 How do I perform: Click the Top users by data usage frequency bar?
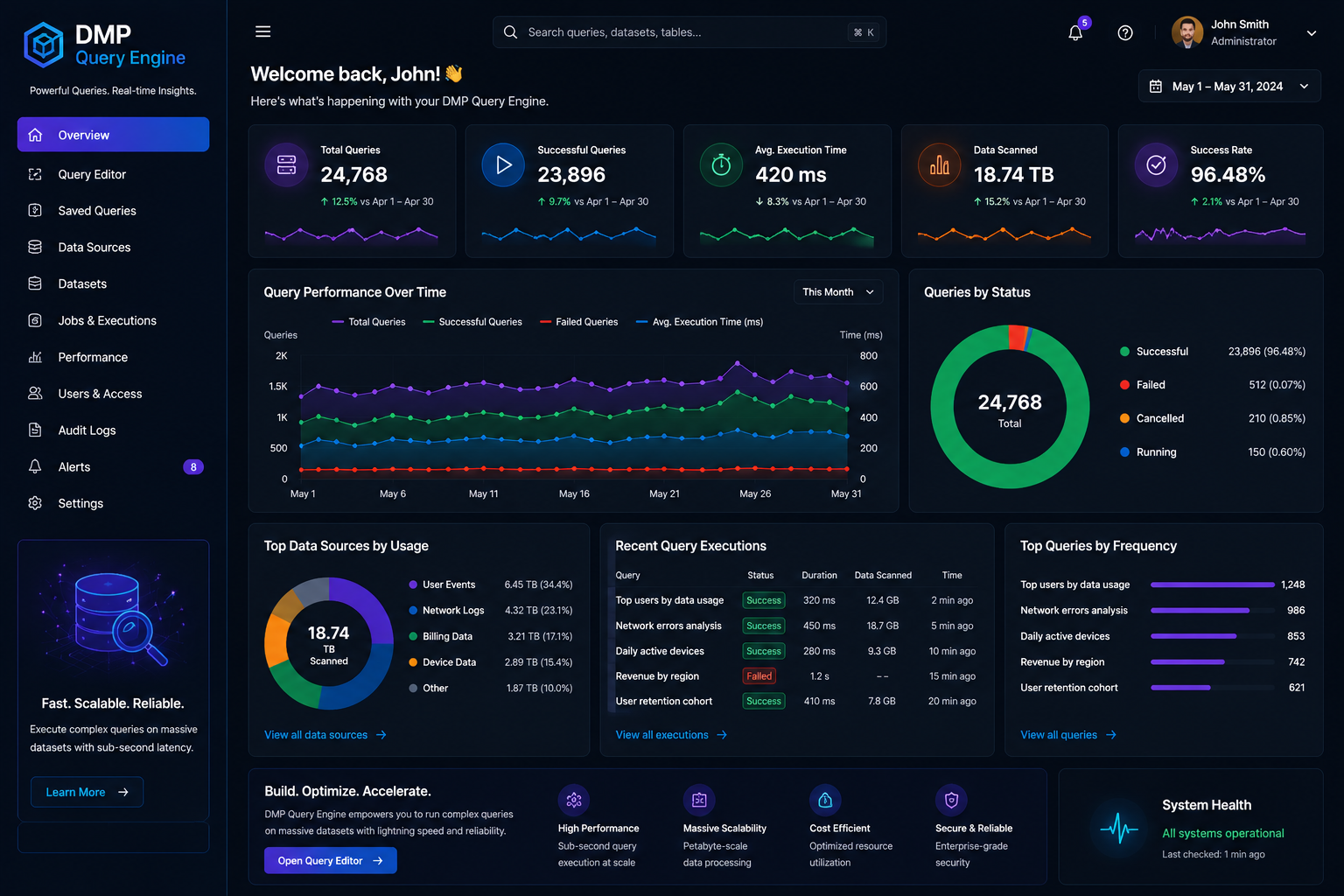click(1213, 584)
